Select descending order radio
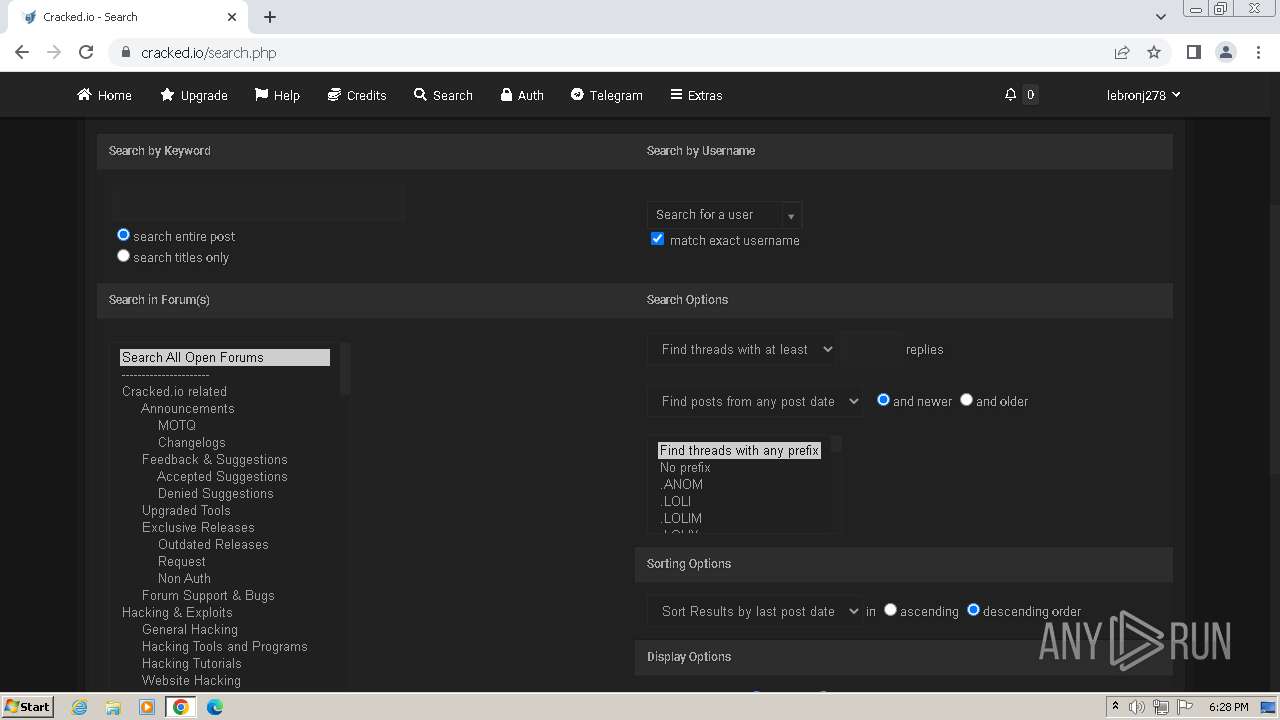 (973, 609)
